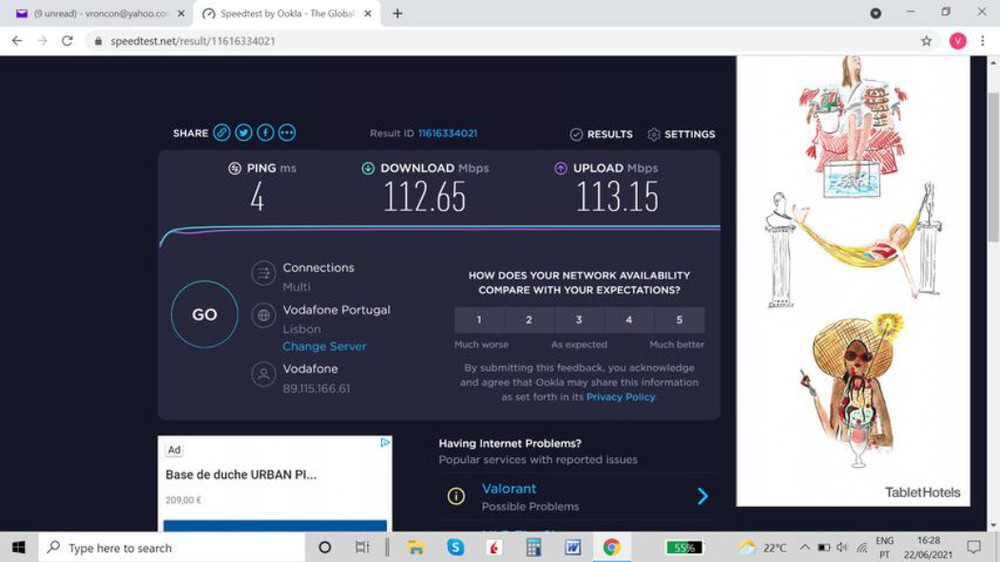Image resolution: width=1000 pixels, height=562 pixels.
Task: Reload the Speedtest page
Action: click(x=67, y=41)
